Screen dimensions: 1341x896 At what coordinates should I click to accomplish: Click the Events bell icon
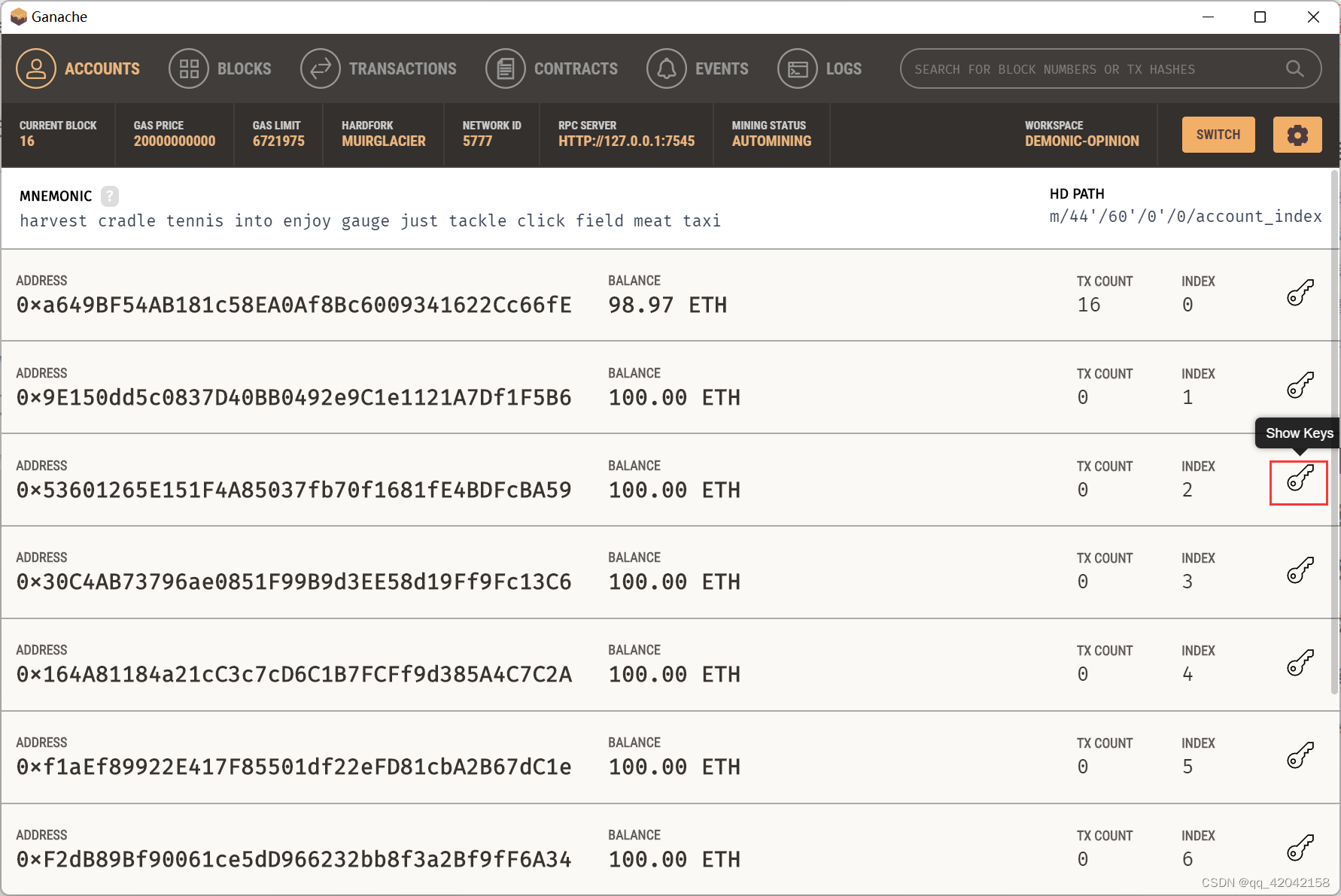point(667,68)
